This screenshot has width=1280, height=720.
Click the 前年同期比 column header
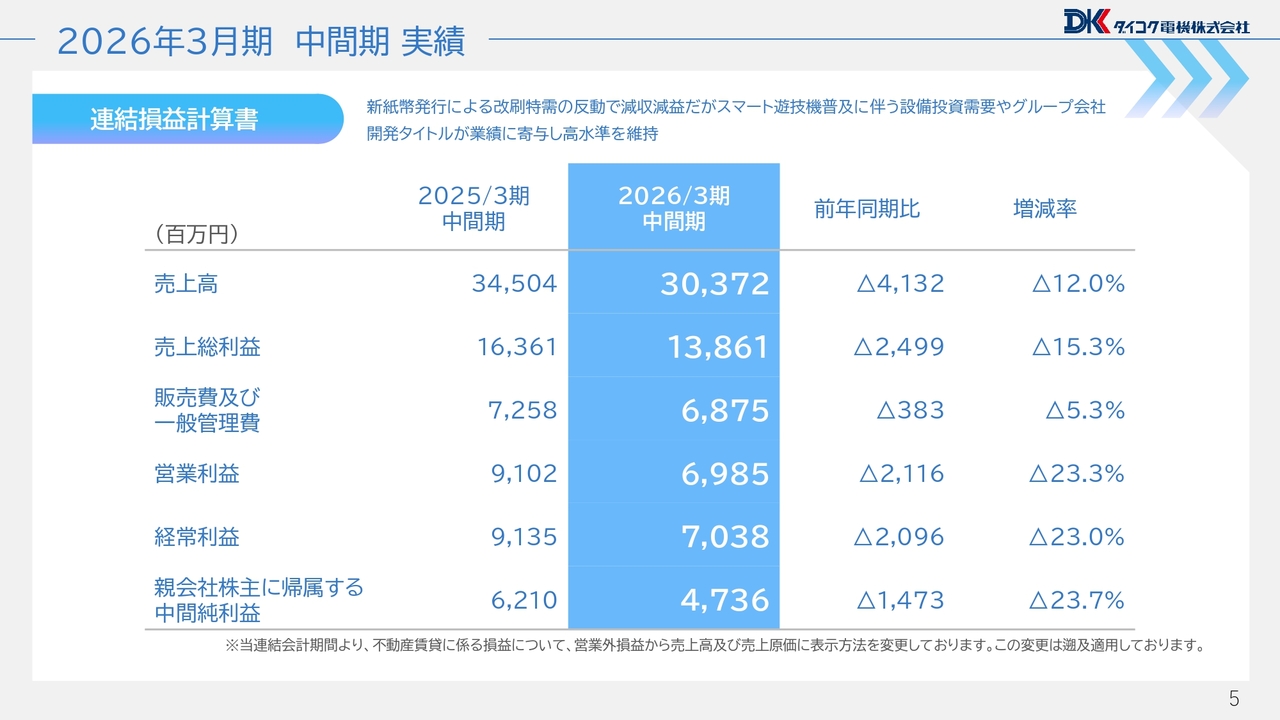(866, 209)
